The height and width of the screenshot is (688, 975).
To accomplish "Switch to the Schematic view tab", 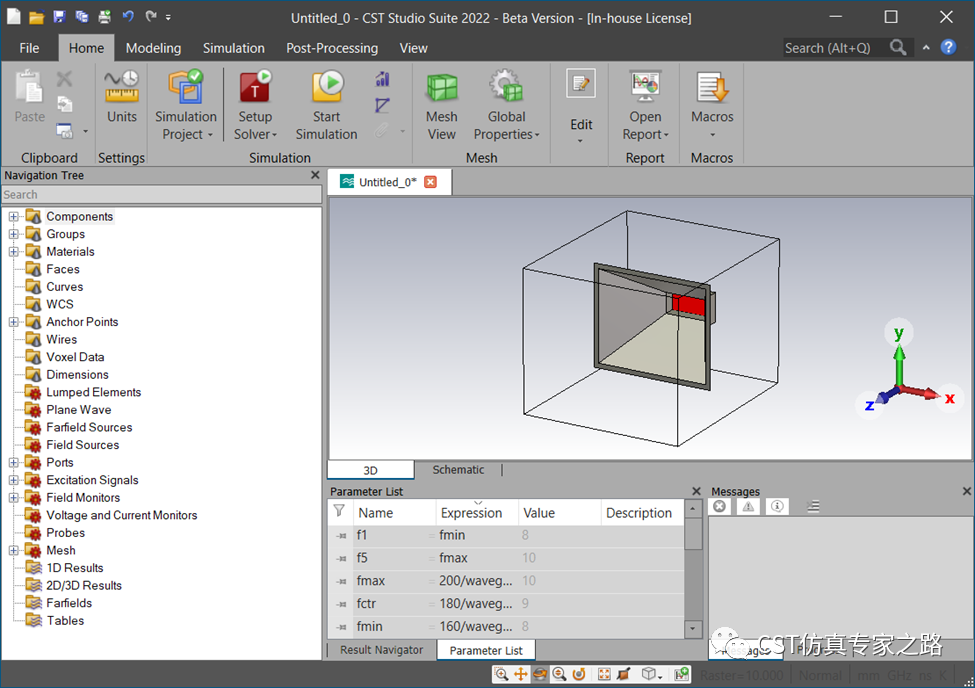I will click(458, 470).
